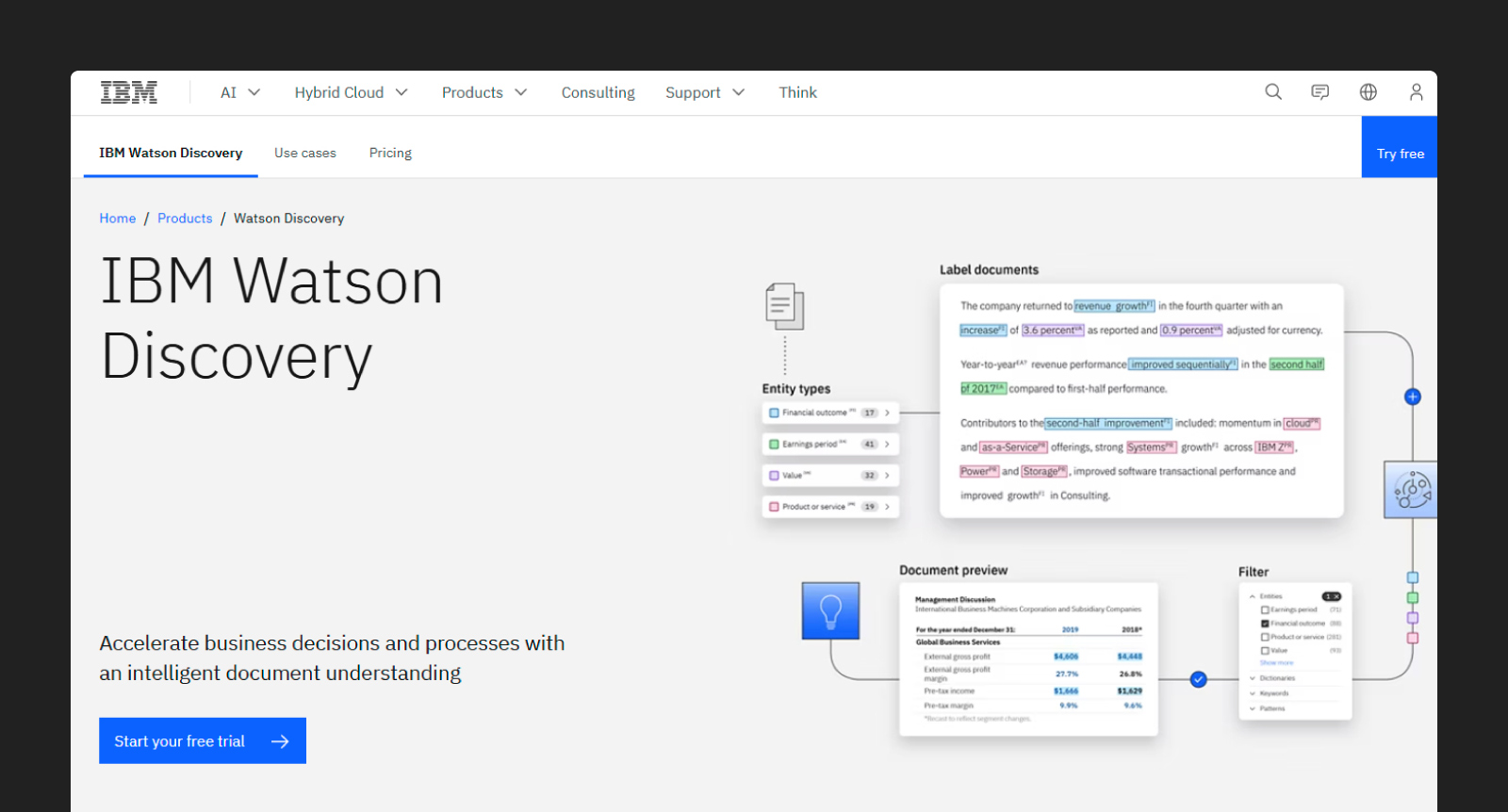Click the blue plus circle on the flow line
The width and height of the screenshot is (1508, 812).
click(x=1413, y=397)
